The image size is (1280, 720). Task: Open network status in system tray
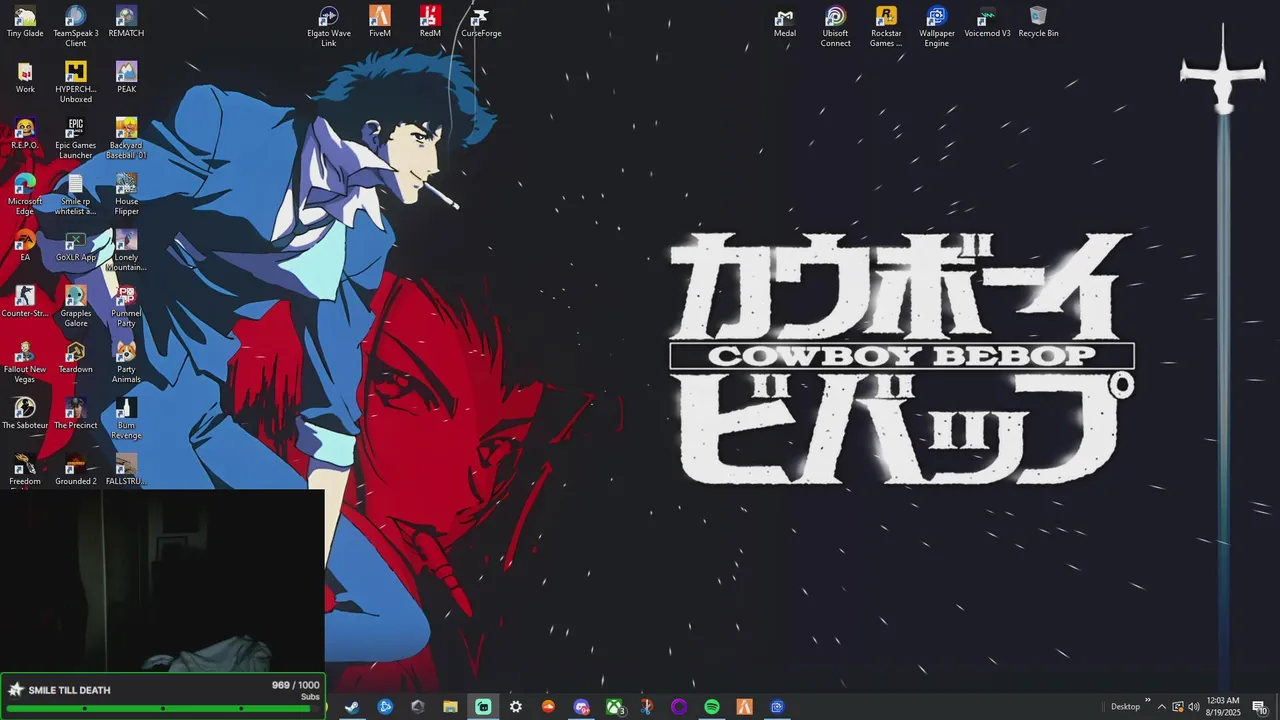pyautogui.click(x=1178, y=707)
